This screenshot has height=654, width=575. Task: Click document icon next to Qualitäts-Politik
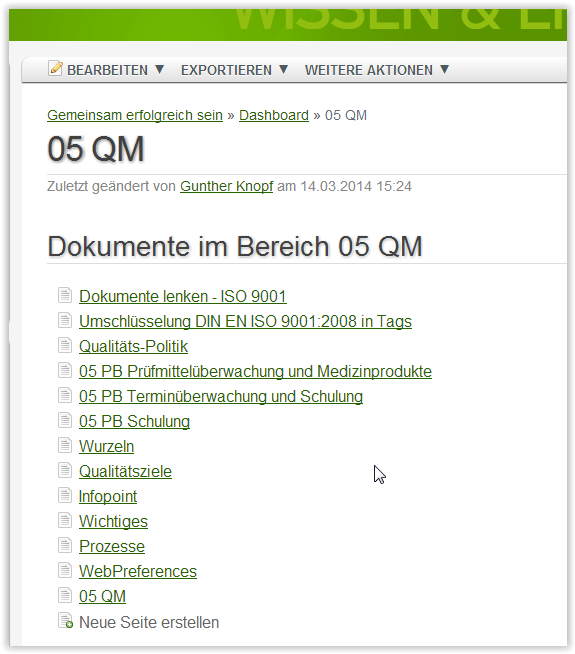(x=65, y=345)
